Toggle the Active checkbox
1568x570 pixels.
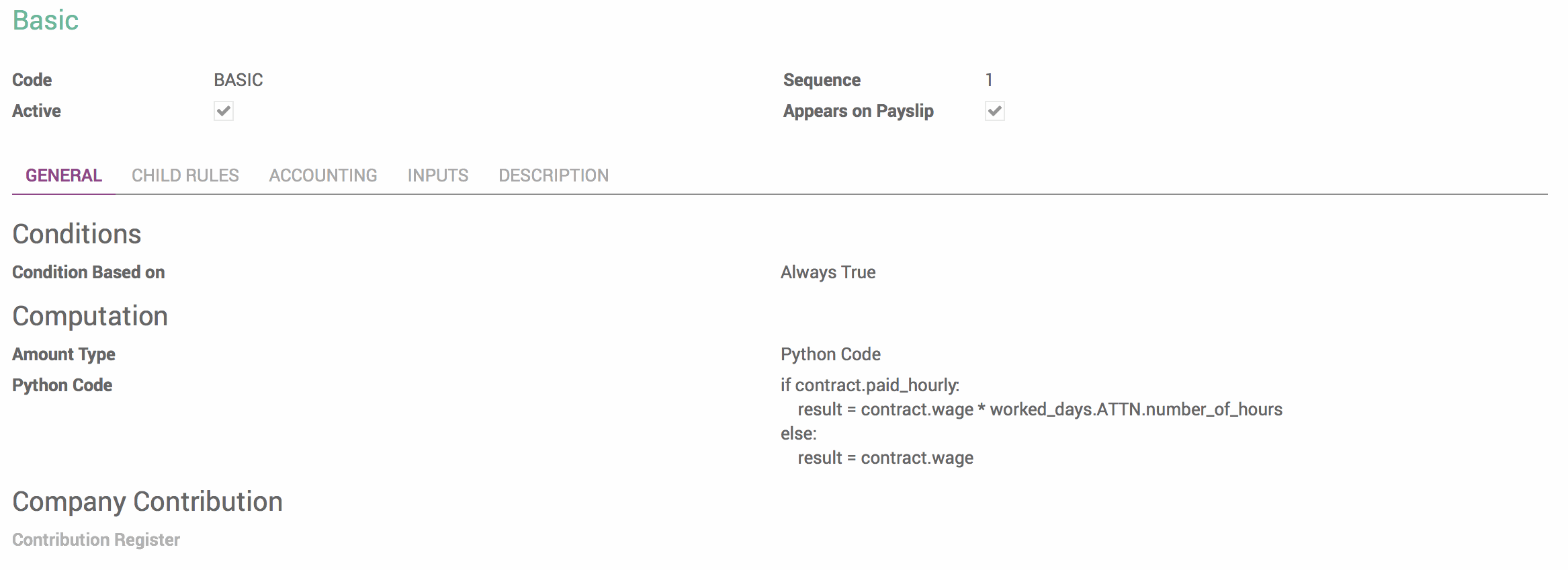coord(224,111)
